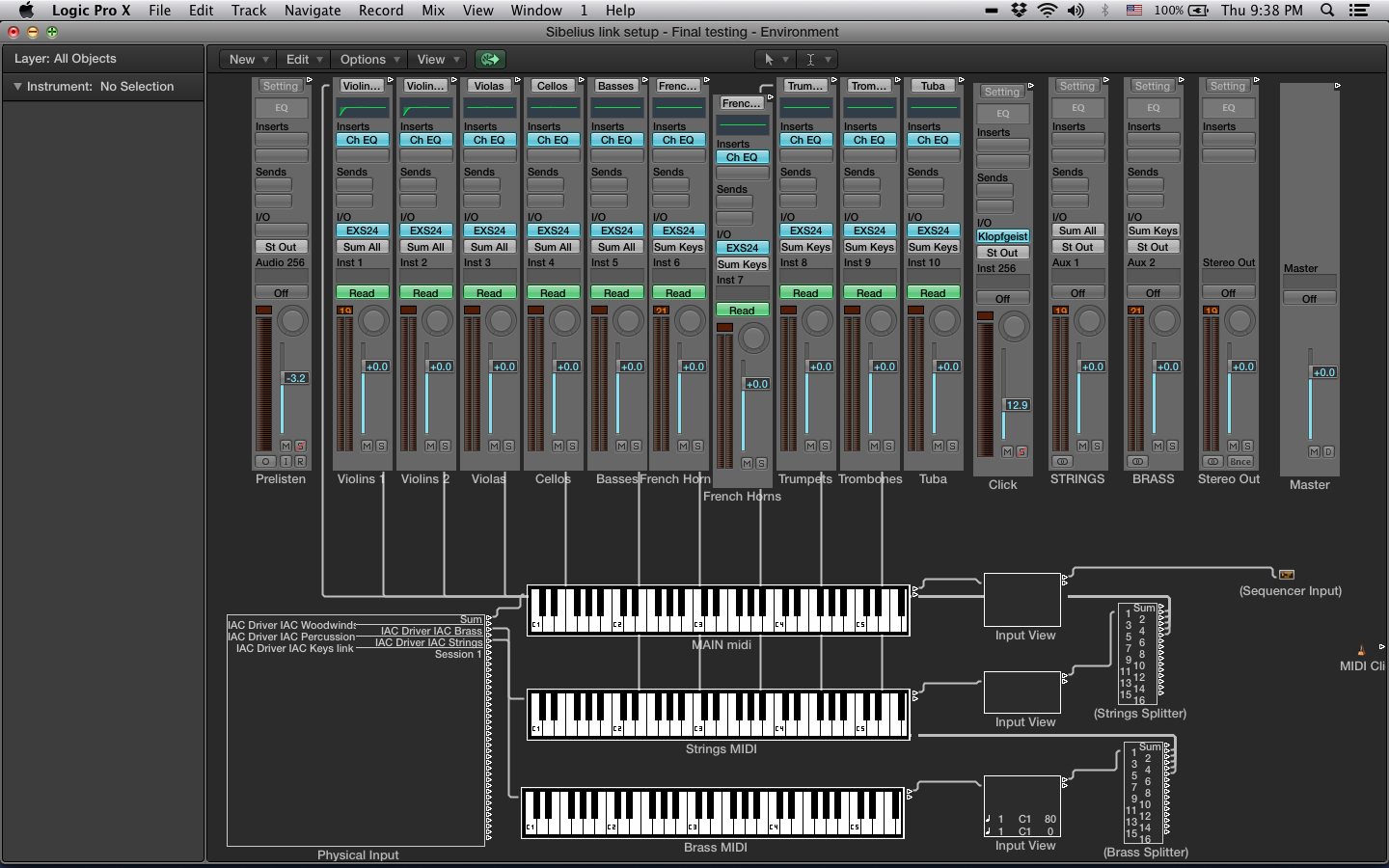Open the New dropdown menu
Screen dimensions: 1389x868
(248, 59)
